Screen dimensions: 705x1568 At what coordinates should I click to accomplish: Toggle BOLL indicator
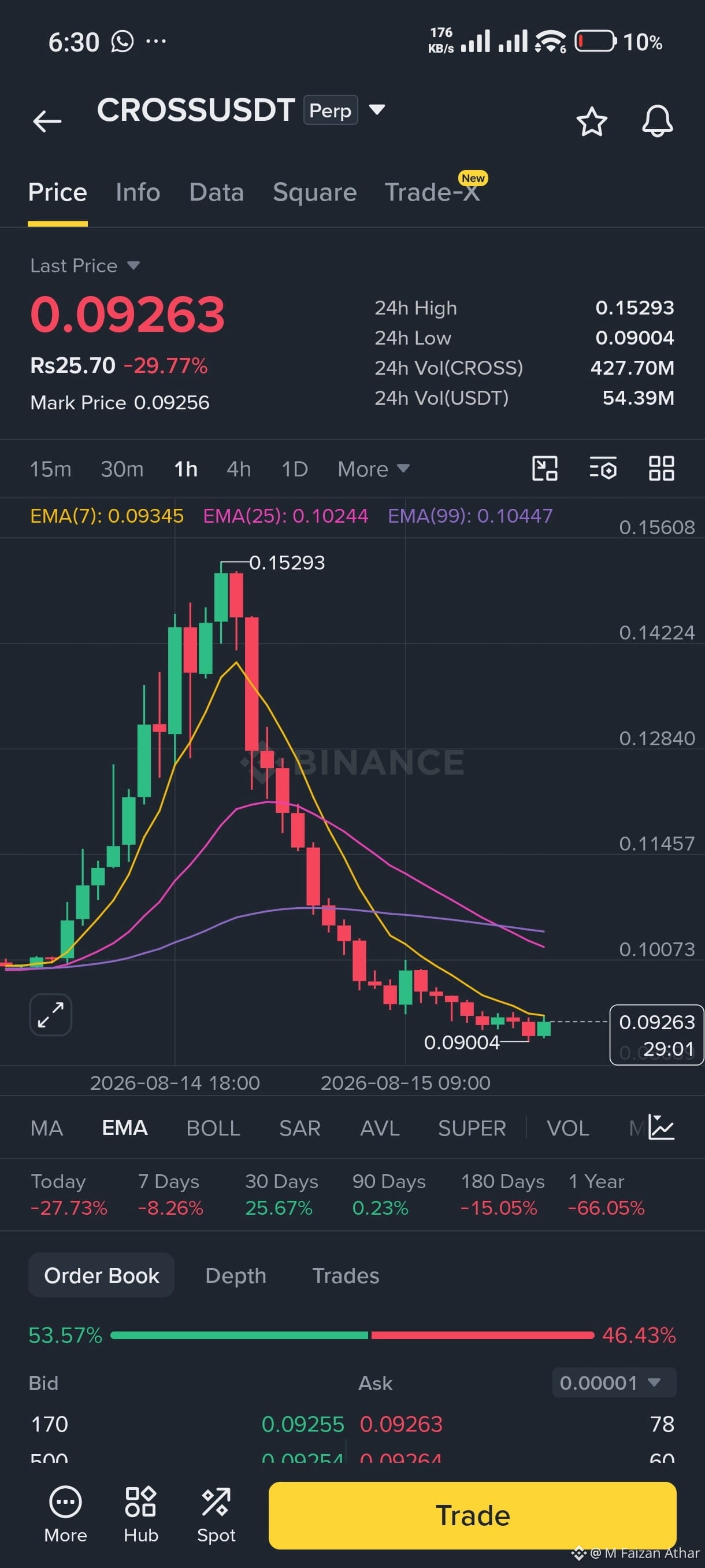tap(213, 1128)
